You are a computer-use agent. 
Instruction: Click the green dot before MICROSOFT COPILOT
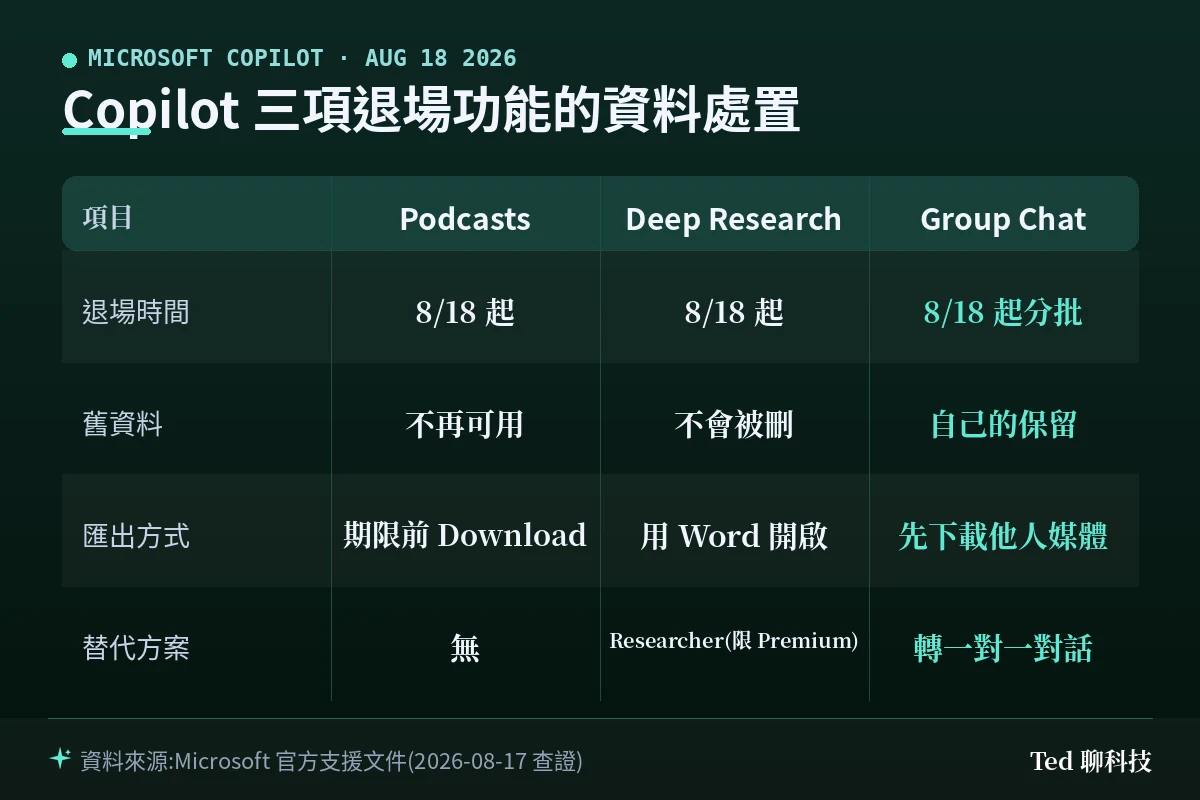coord(69,60)
